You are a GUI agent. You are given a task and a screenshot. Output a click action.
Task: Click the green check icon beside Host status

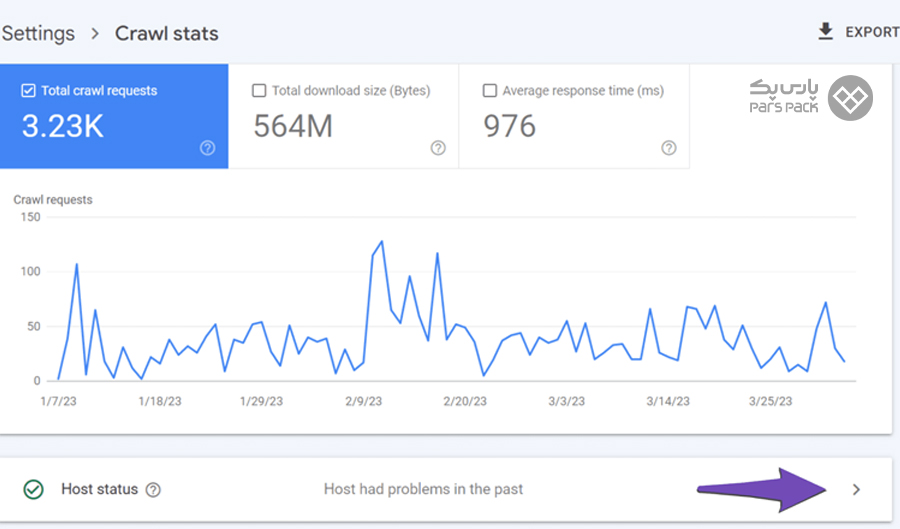pyautogui.click(x=34, y=490)
